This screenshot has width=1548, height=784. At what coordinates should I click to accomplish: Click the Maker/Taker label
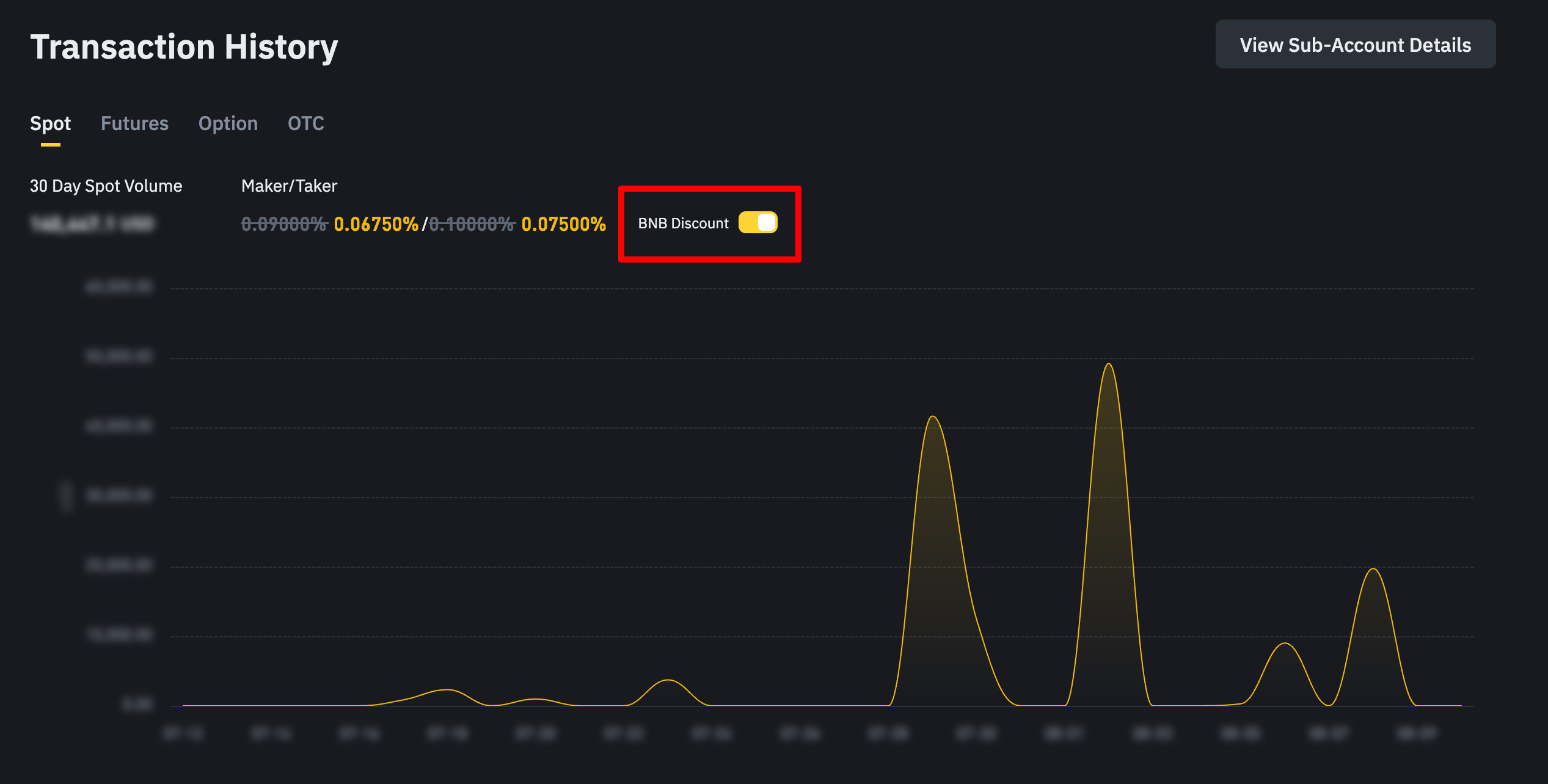pyautogui.click(x=289, y=186)
